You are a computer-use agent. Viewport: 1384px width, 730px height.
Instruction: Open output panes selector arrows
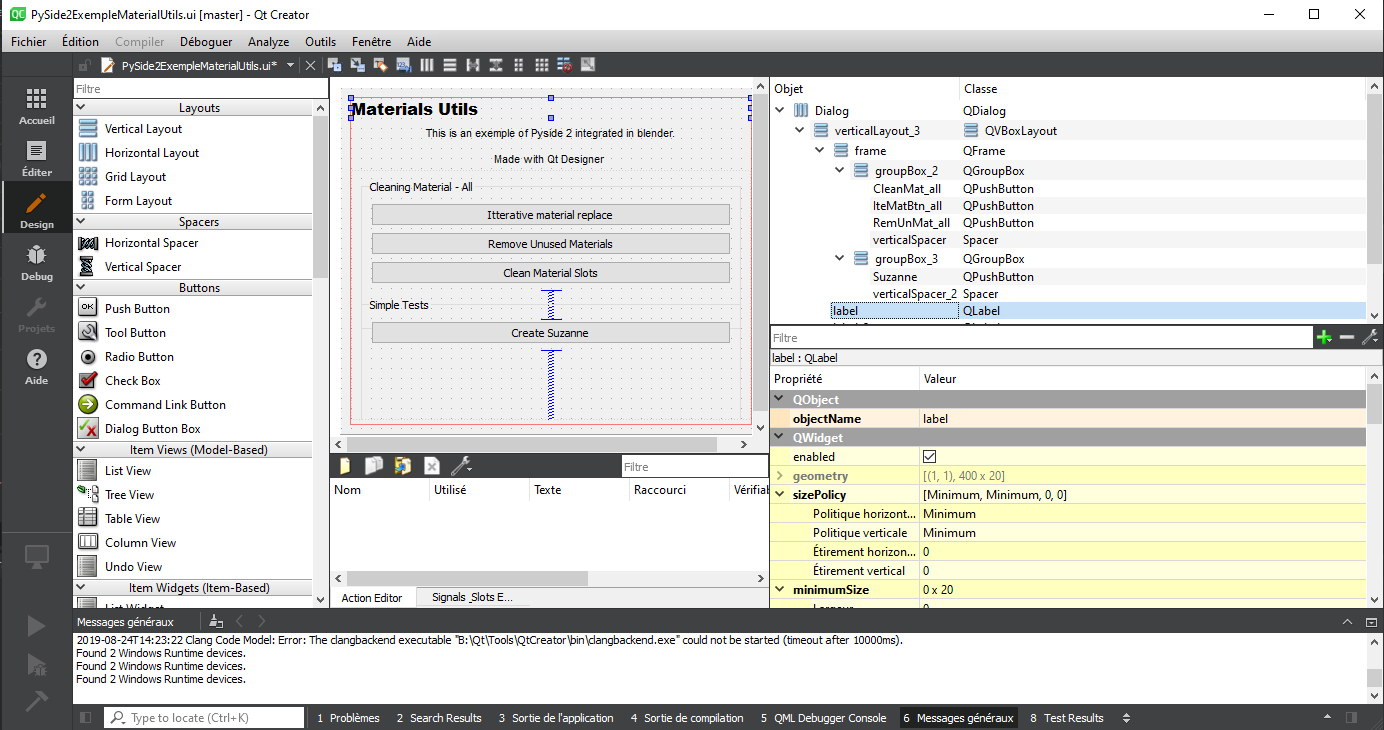tap(1127, 718)
